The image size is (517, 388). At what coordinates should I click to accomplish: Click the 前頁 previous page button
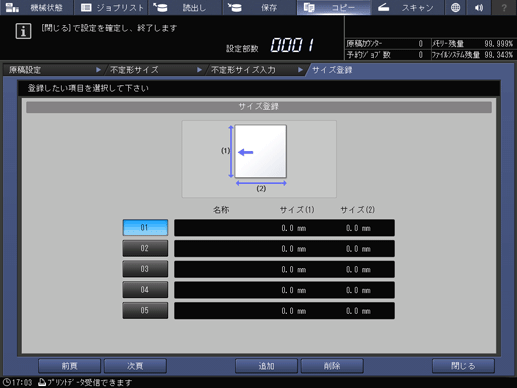click(69, 366)
